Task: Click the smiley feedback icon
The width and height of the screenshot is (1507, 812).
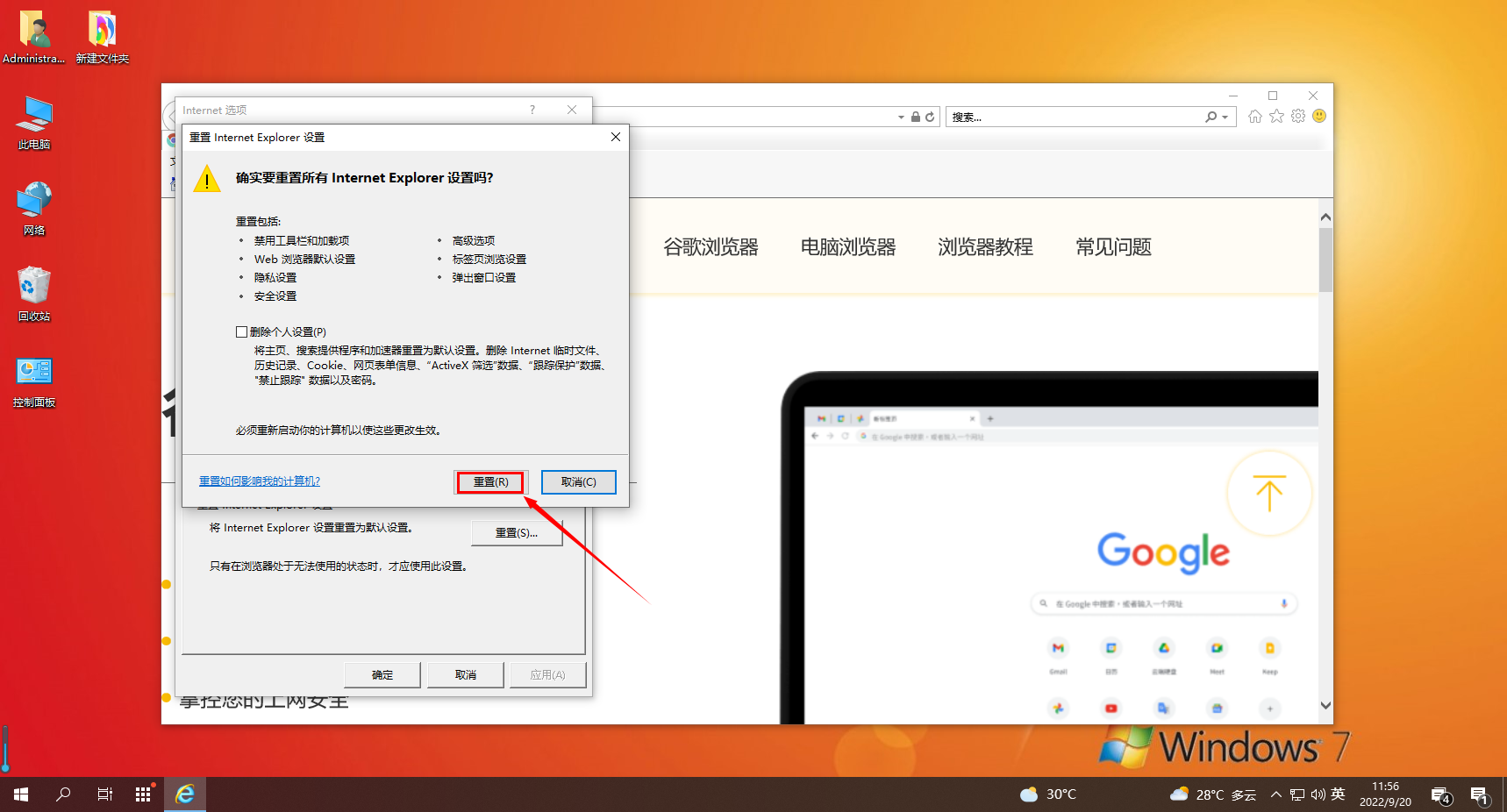Action: point(1319,116)
